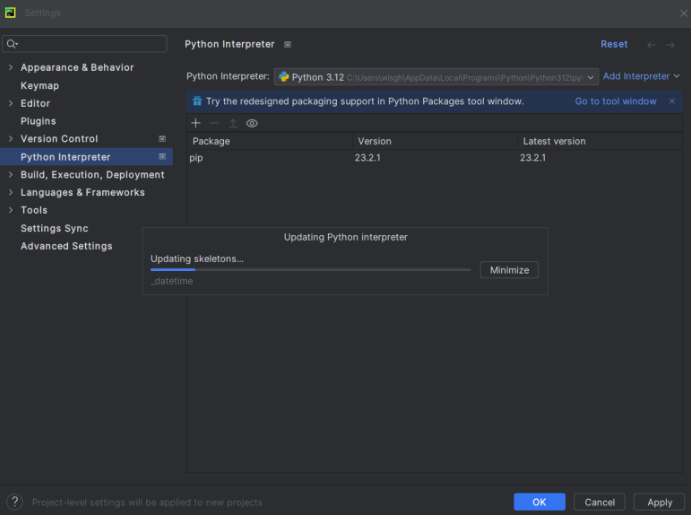The height and width of the screenshot is (515, 691).
Task: Dismiss the packaging support banner
Action: [x=672, y=101]
